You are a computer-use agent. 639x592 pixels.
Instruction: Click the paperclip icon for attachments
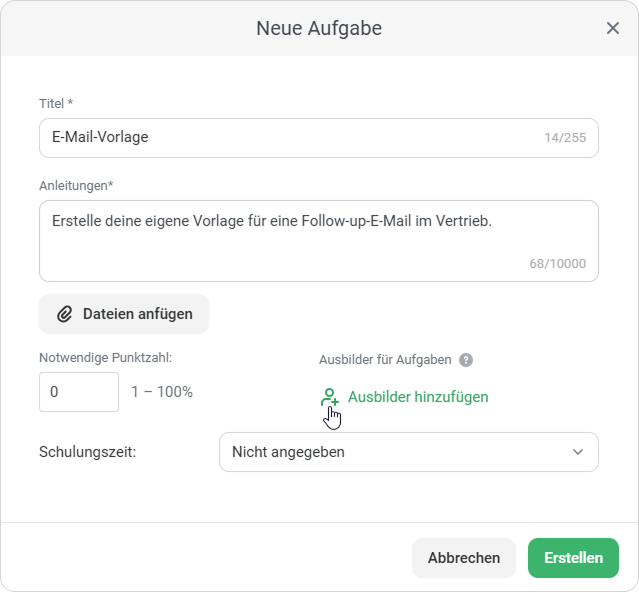[x=65, y=314]
